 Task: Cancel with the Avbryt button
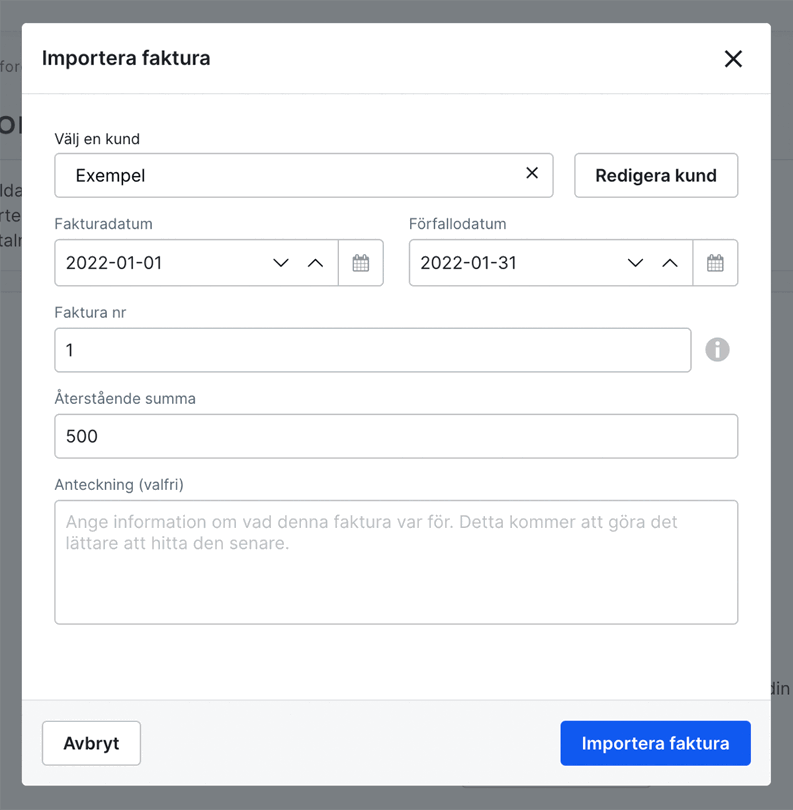tap(91, 743)
